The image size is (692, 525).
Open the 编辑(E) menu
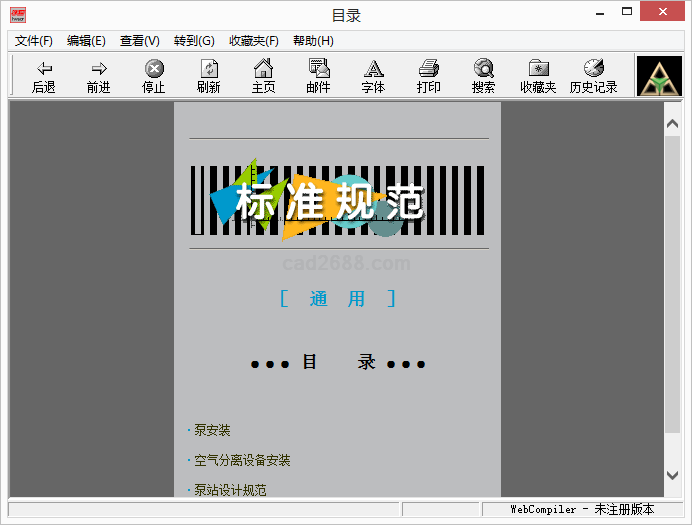click(x=86, y=41)
